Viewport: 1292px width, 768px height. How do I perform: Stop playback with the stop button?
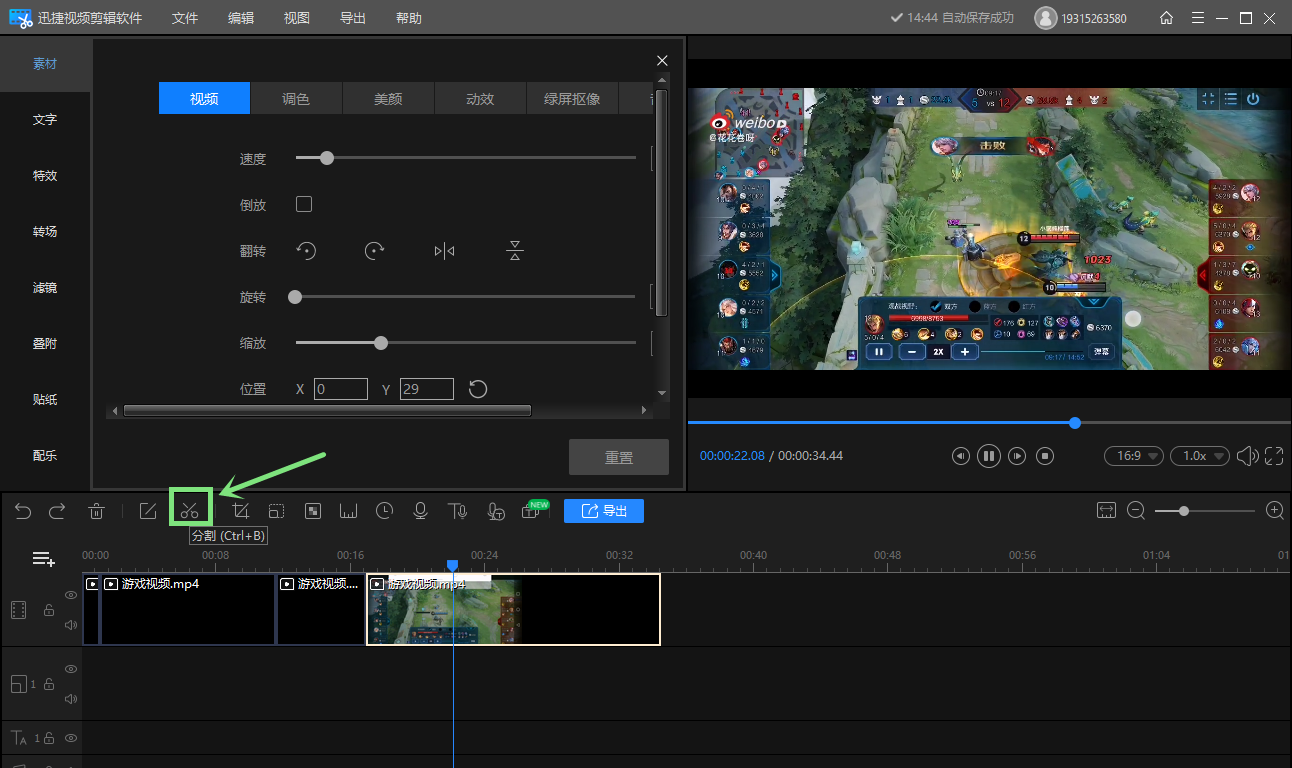coord(1045,456)
